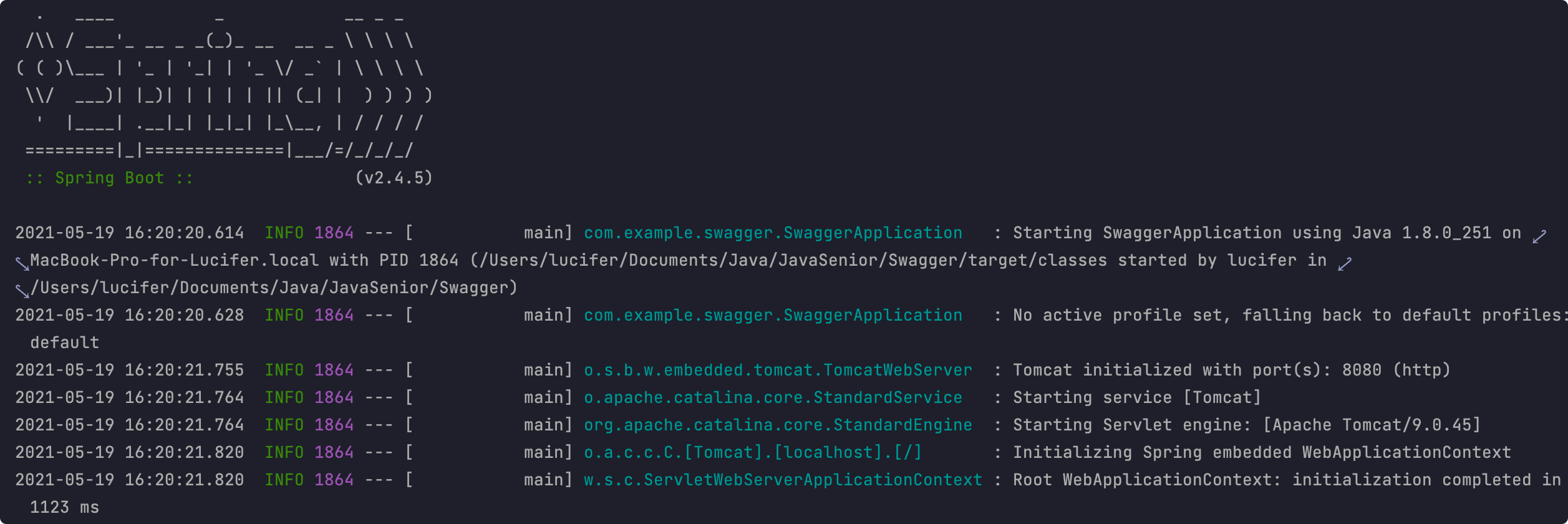Select the timestamp '2021-05-19 16:20:20.628'

[x=130, y=315]
